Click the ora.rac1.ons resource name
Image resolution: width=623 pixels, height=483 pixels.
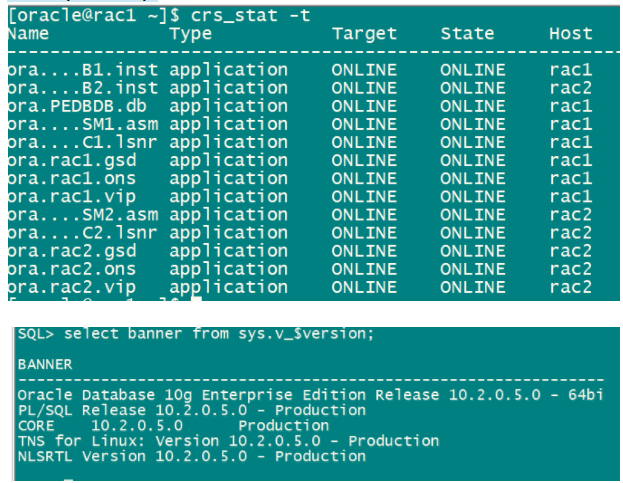coord(72,178)
